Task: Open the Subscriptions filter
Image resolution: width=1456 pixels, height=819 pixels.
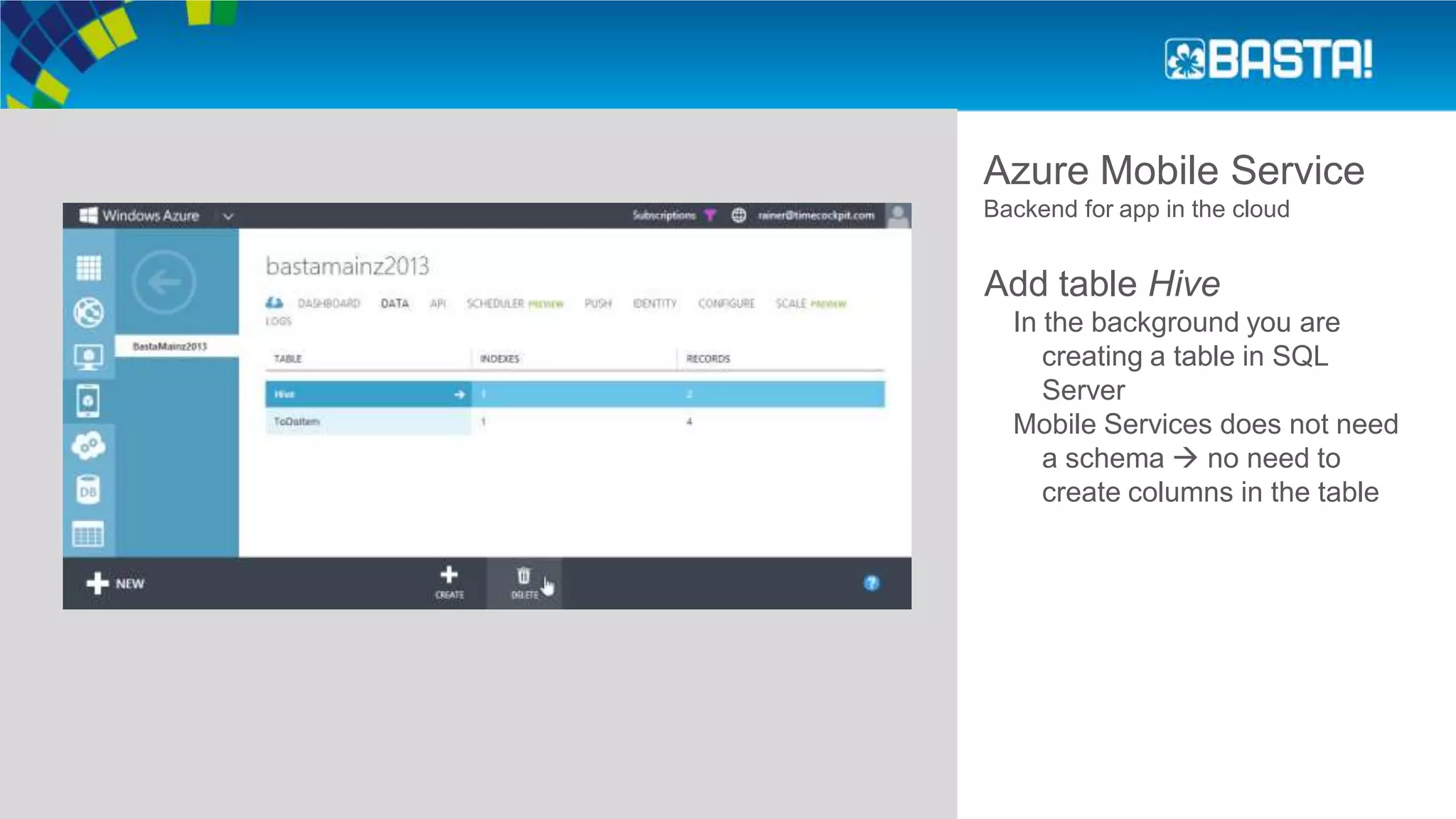Action: click(x=664, y=215)
